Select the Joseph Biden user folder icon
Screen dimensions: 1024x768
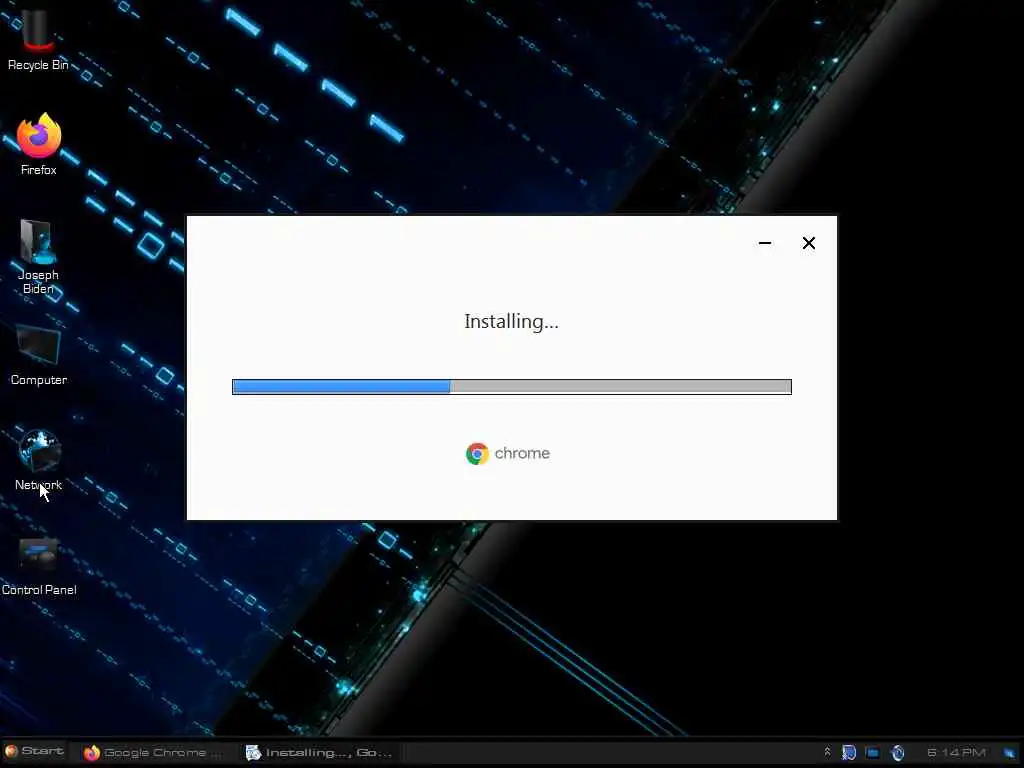(39, 256)
